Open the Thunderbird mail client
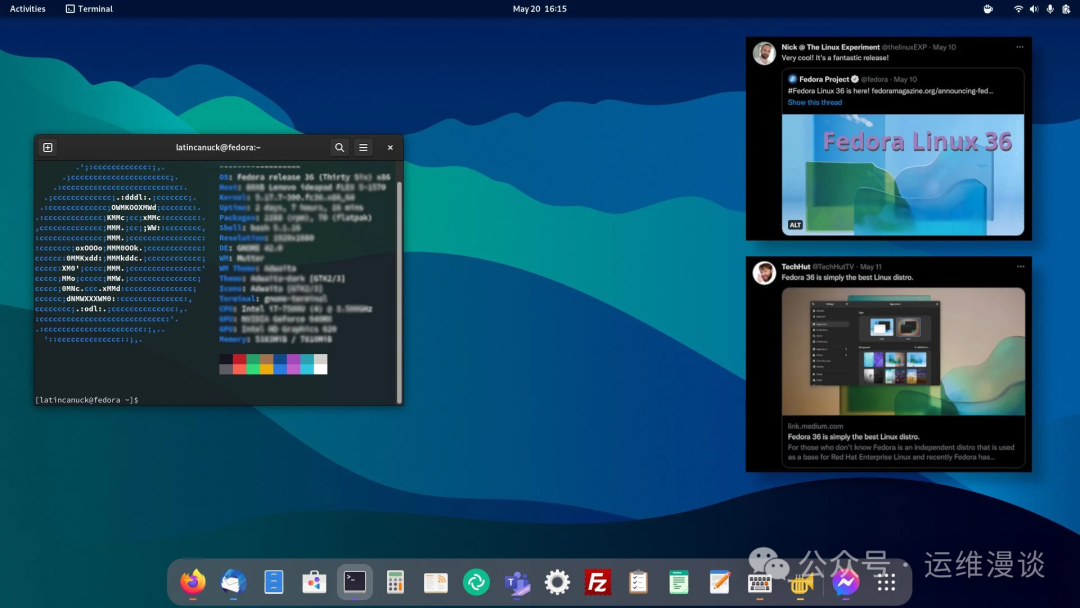 (x=233, y=581)
